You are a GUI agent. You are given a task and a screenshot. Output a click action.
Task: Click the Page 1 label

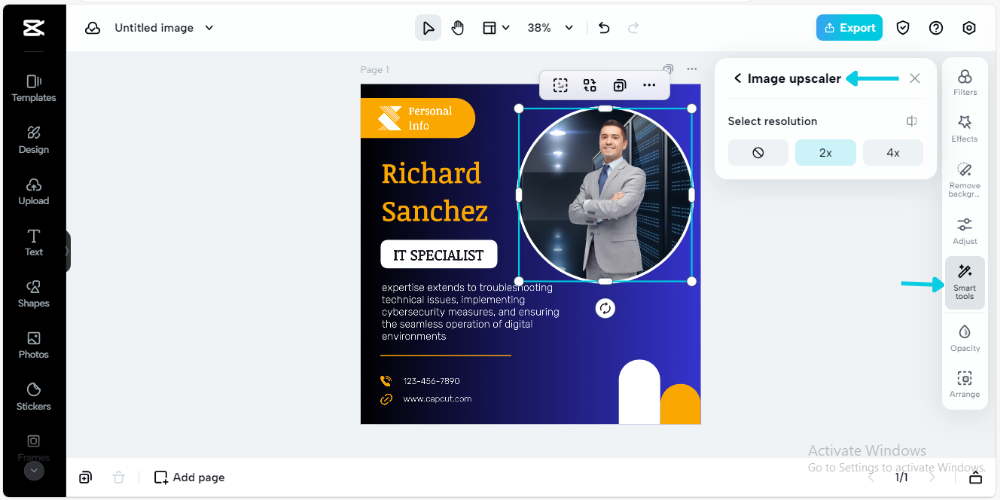pos(374,70)
